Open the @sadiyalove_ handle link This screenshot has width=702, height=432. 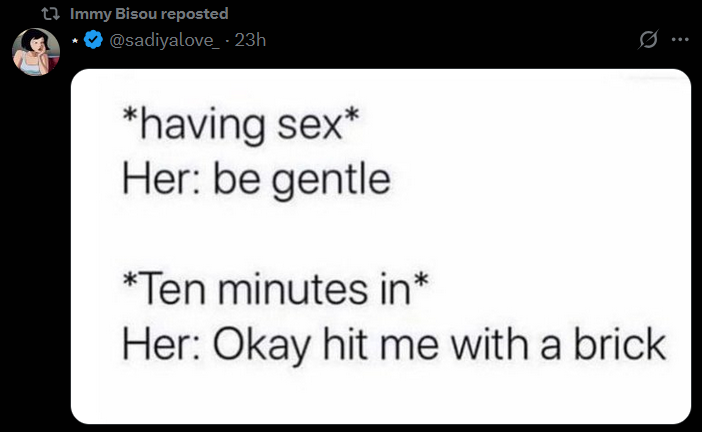(x=165, y=40)
